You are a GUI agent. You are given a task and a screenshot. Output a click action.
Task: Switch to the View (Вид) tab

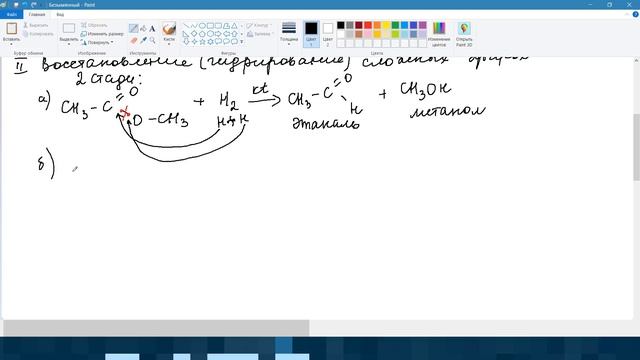[60, 14]
